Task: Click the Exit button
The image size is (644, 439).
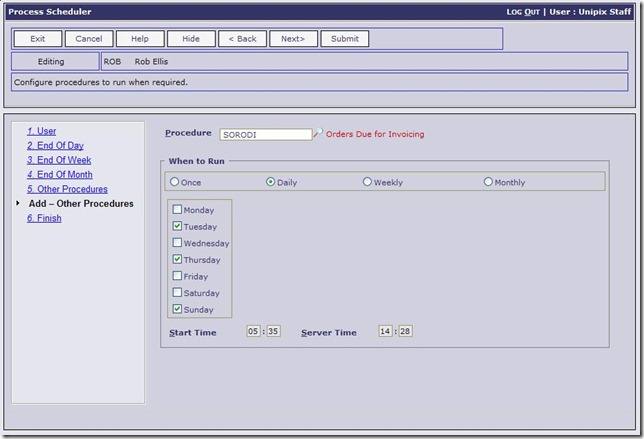Action: (38, 39)
